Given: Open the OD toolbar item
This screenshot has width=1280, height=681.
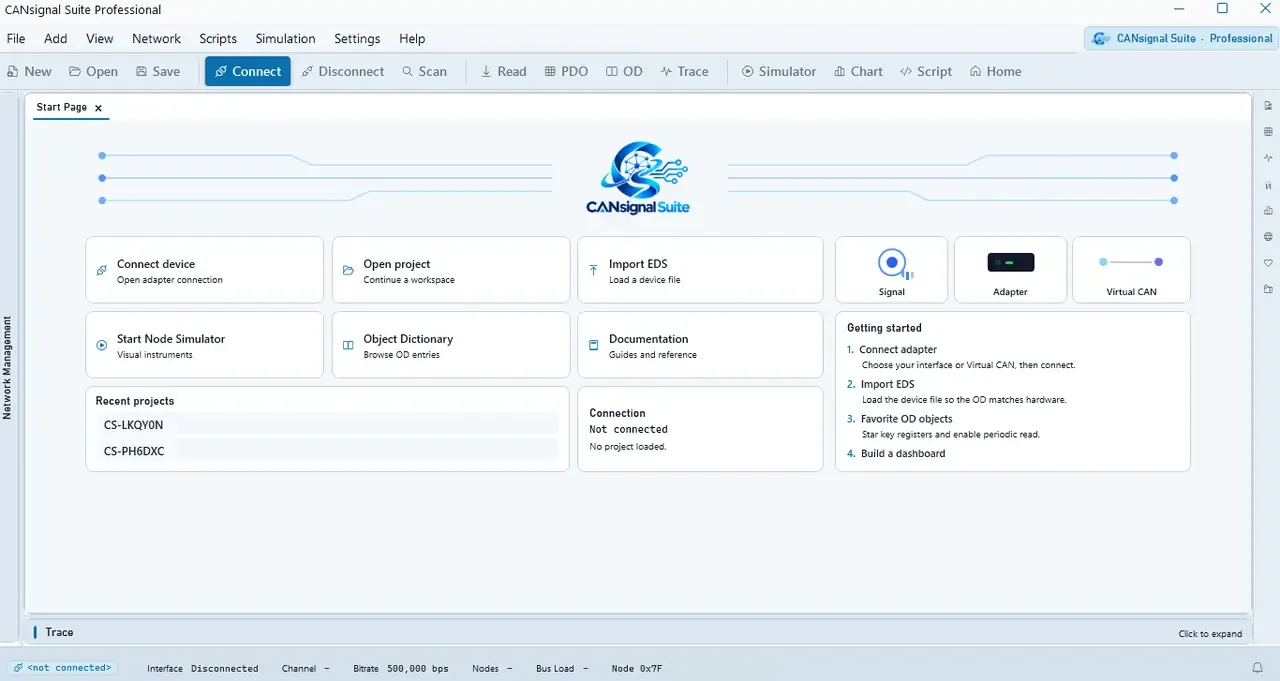Looking at the screenshot, I should [x=624, y=71].
